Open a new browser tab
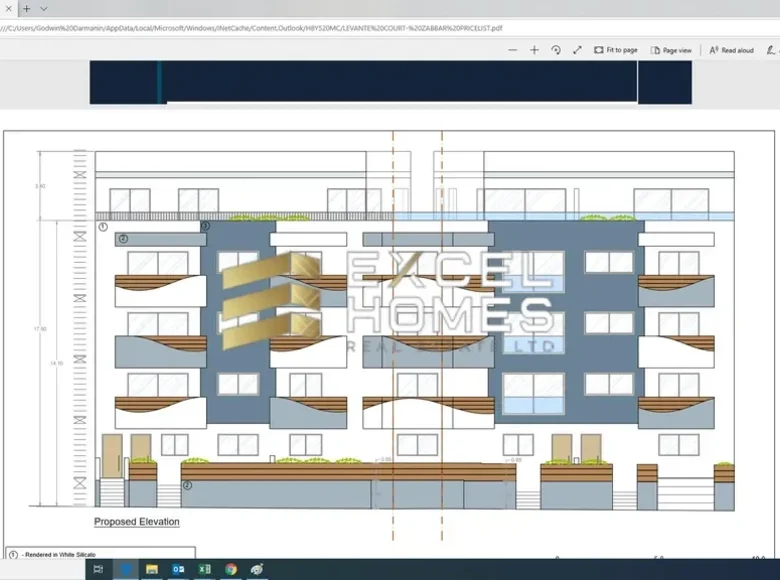 pyautogui.click(x=27, y=8)
